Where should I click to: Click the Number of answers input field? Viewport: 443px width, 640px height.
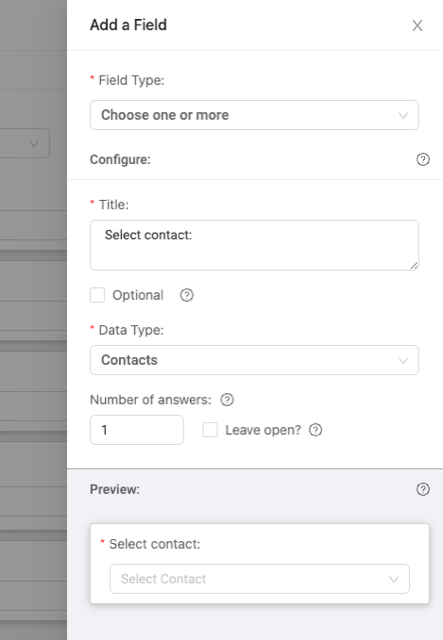click(x=137, y=430)
